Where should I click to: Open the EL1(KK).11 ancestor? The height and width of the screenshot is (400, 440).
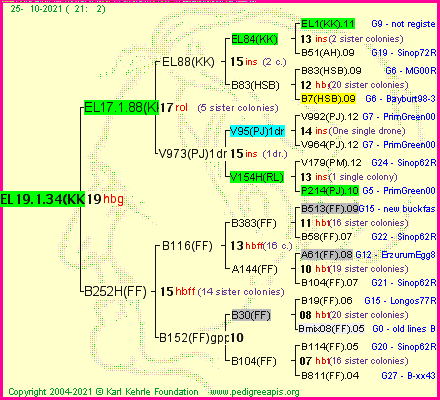click(x=328, y=24)
